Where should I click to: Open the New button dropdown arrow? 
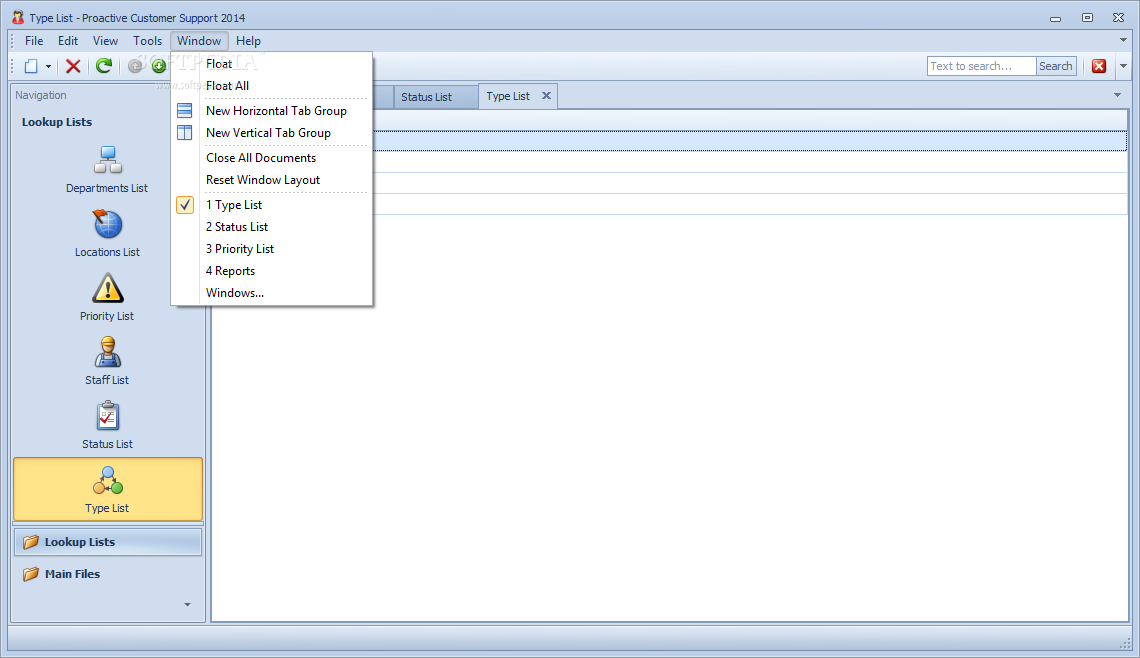48,66
